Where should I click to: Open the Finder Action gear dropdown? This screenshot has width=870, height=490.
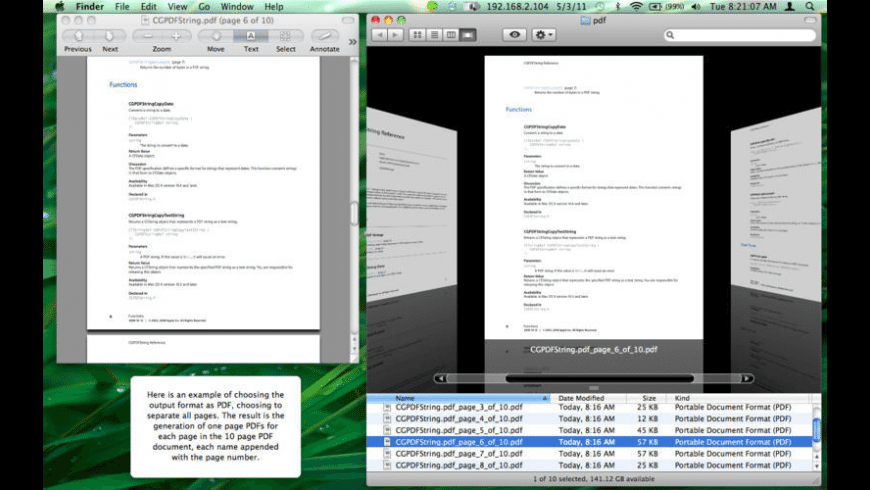coord(543,35)
